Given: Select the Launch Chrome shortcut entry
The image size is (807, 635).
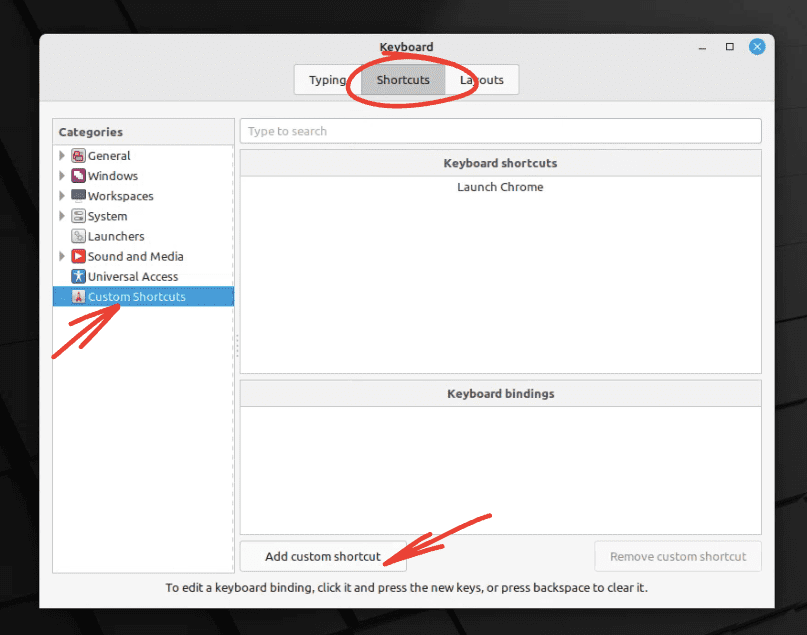Looking at the screenshot, I should 500,187.
